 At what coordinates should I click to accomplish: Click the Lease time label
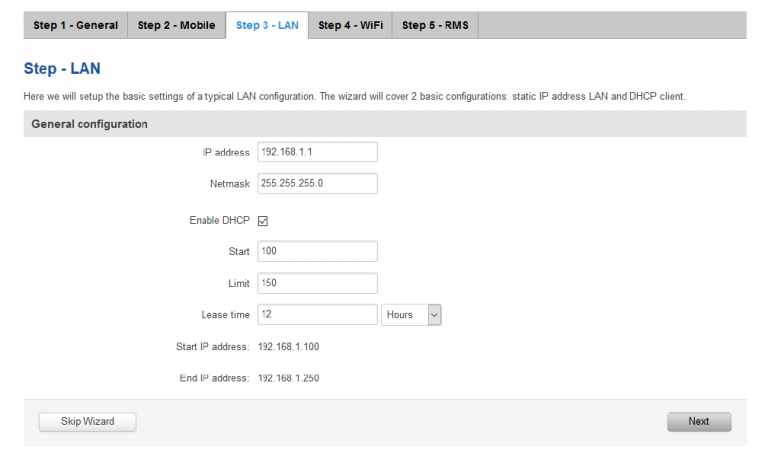pos(225,314)
